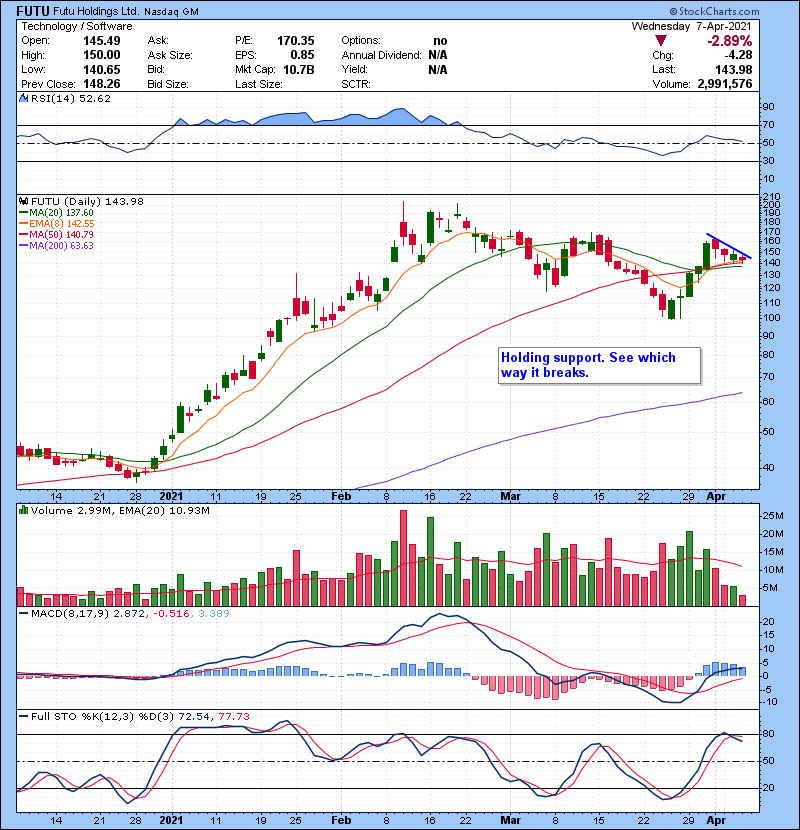Click the Feb label under the price panel
Image resolution: width=800 pixels, height=830 pixels.
coord(341,497)
